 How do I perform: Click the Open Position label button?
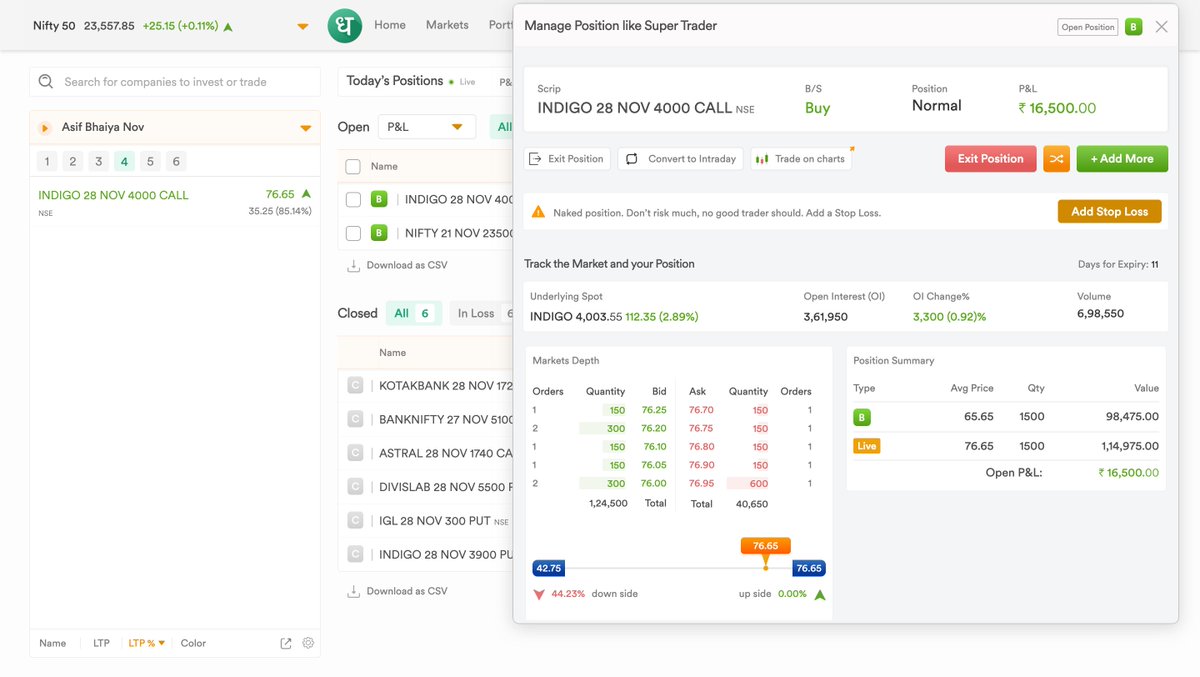point(1087,27)
